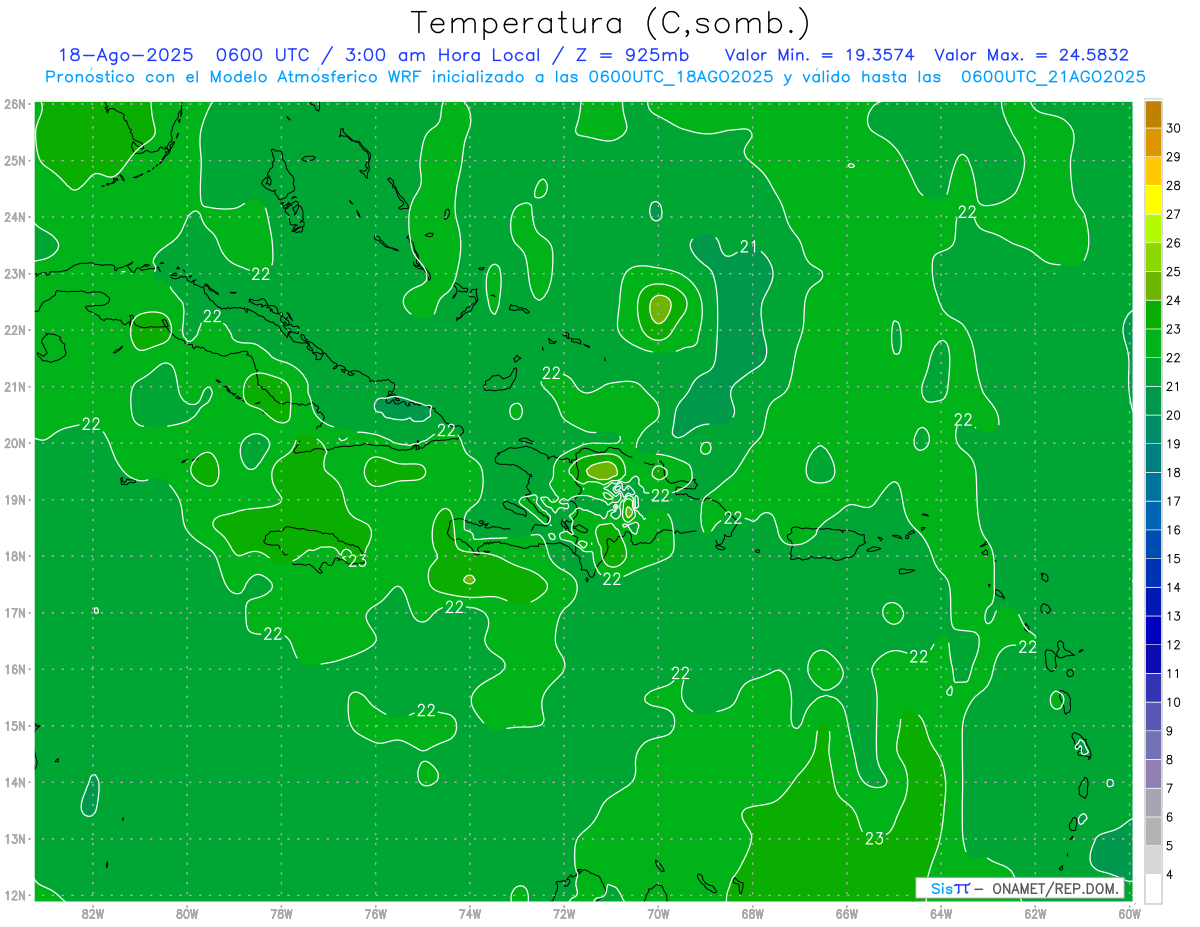Select the init time '0600UTC_18AGO2025'
The image size is (1200, 927).
pos(680,77)
